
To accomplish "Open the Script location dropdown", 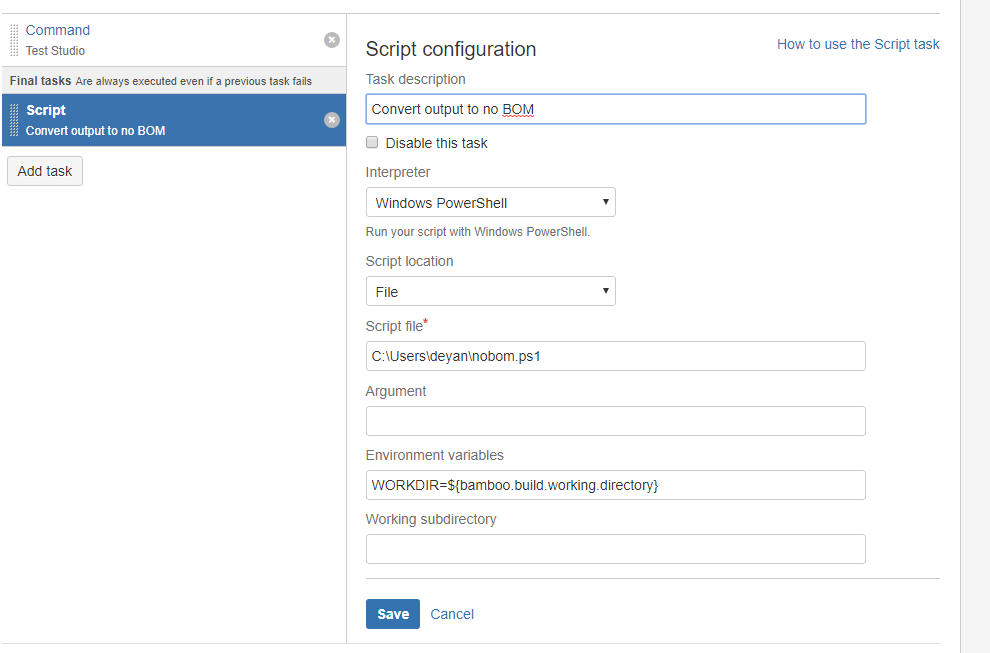I will 491,291.
